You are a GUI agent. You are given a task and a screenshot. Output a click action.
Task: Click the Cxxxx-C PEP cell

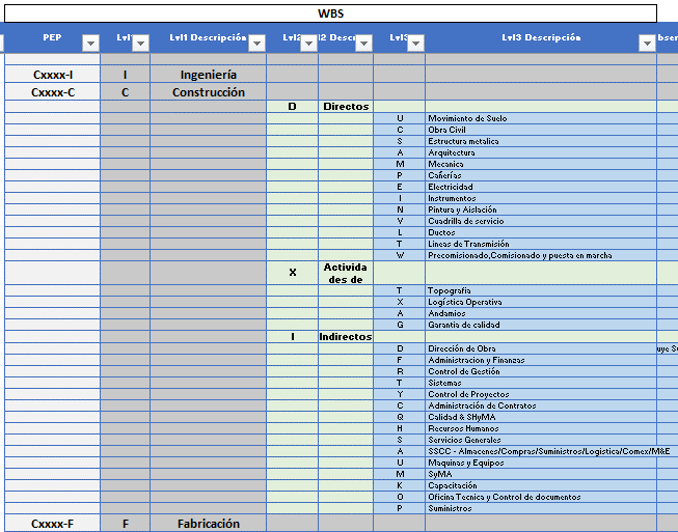(52, 93)
